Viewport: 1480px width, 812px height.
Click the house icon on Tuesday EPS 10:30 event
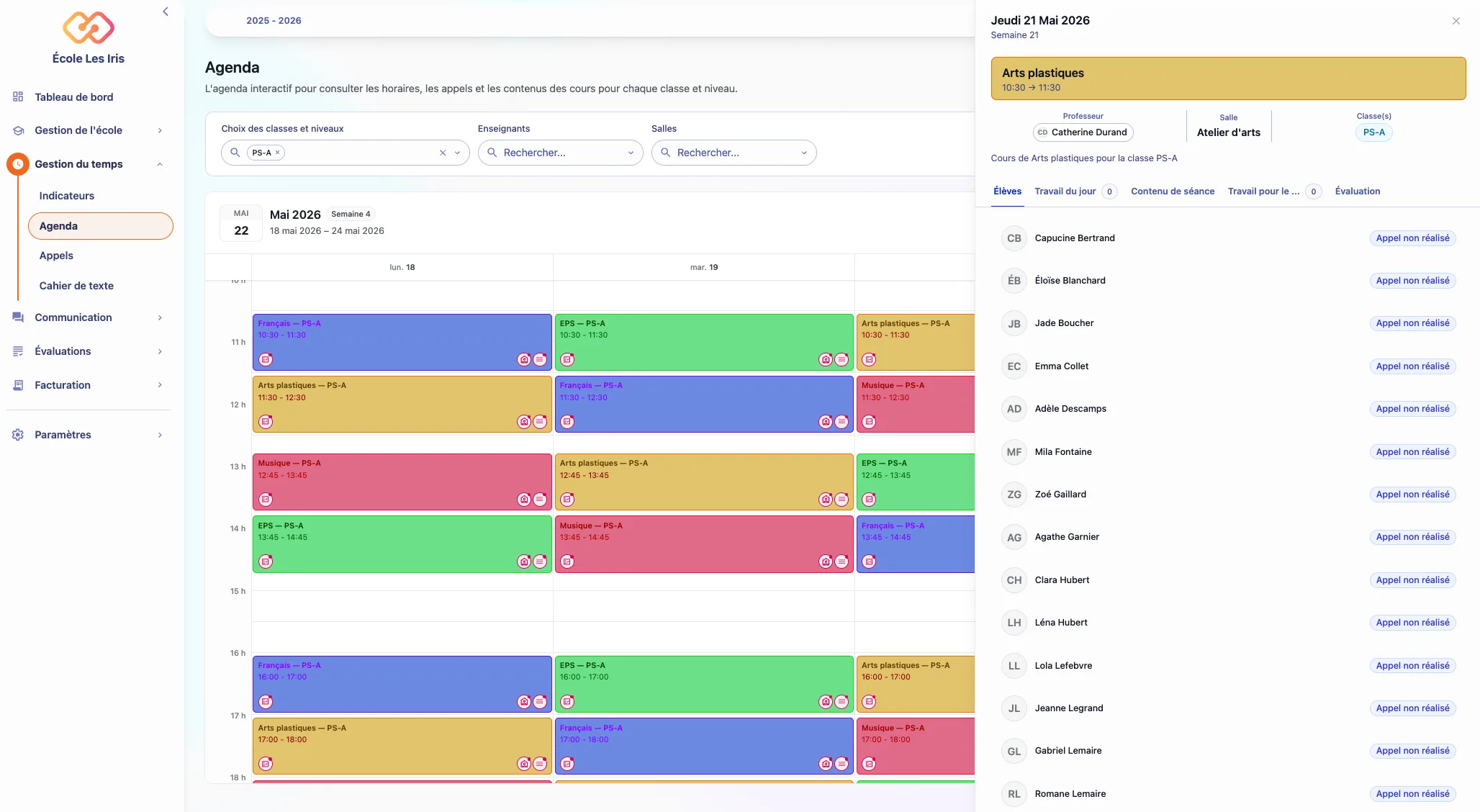pos(826,359)
